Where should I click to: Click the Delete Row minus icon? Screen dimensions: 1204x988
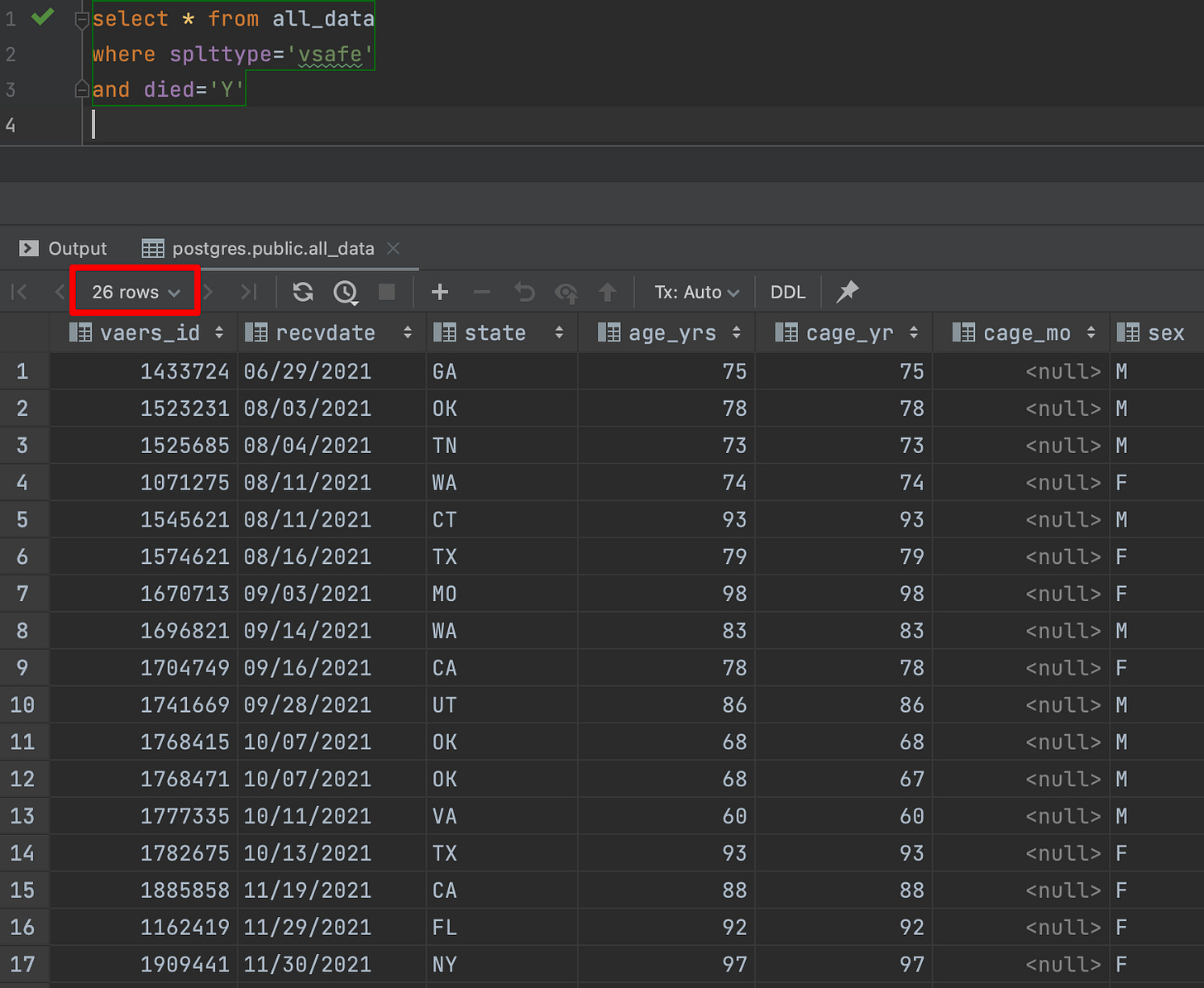481,292
